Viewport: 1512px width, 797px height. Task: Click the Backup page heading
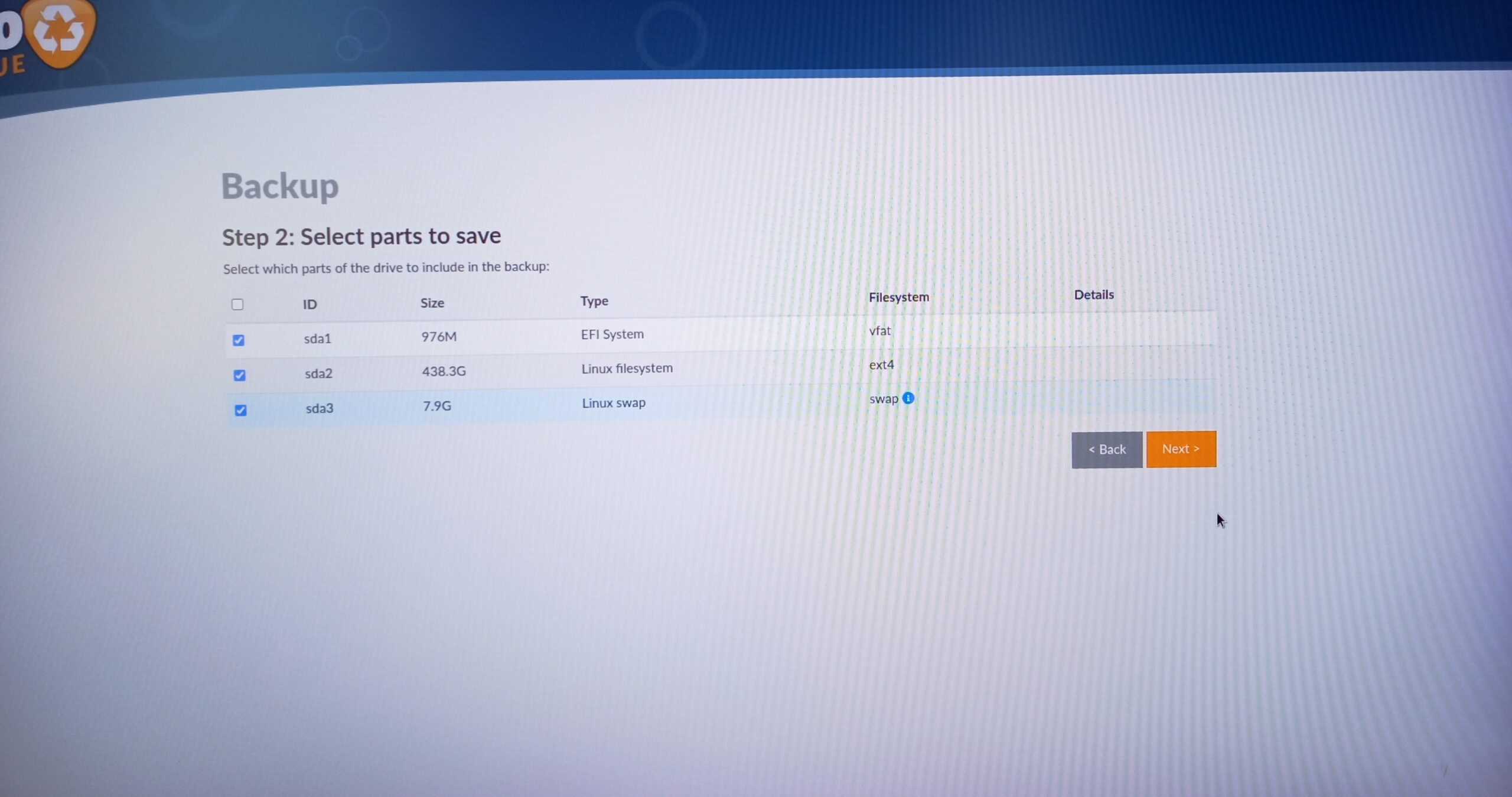click(280, 186)
